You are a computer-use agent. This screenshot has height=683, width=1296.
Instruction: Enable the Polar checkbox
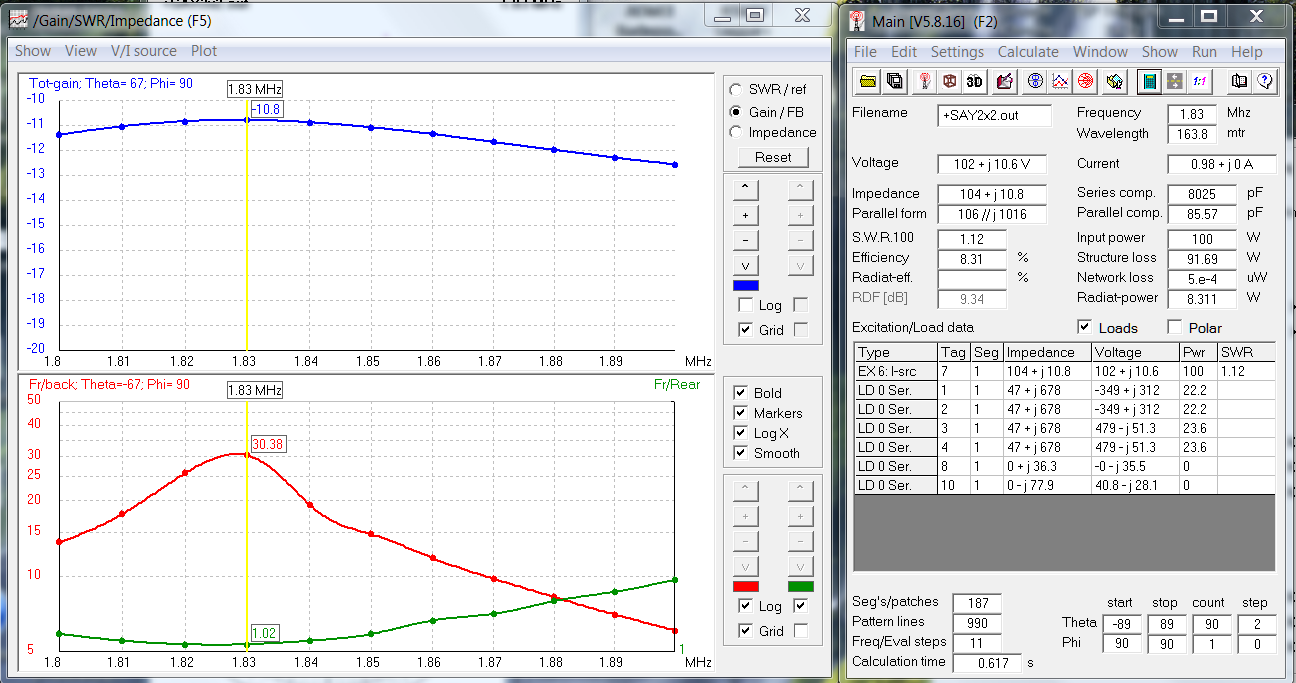tap(1175, 327)
